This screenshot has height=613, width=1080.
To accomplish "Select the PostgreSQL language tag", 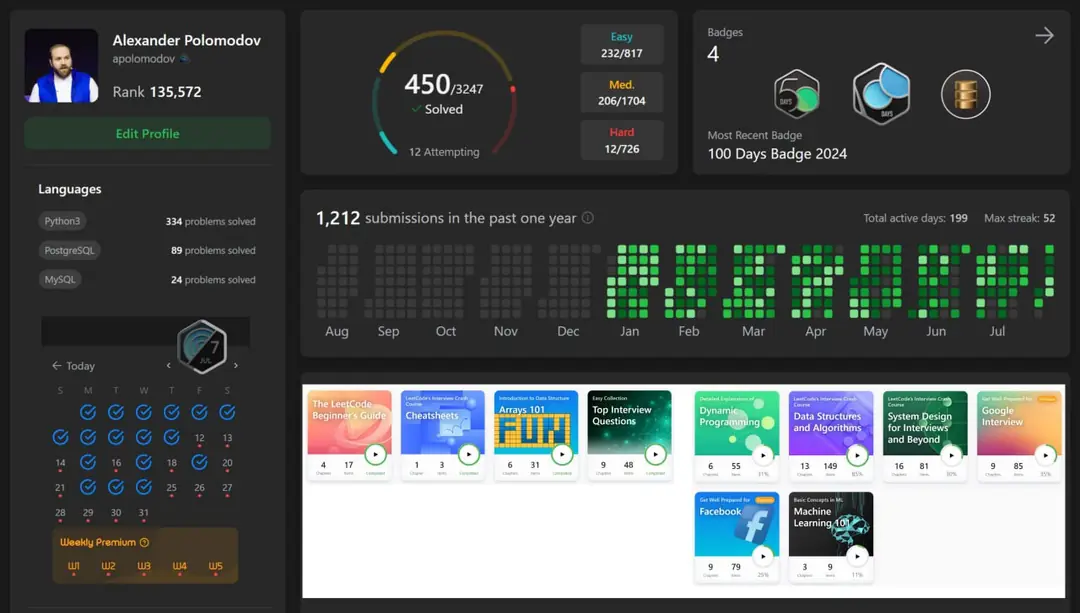I will [69, 250].
